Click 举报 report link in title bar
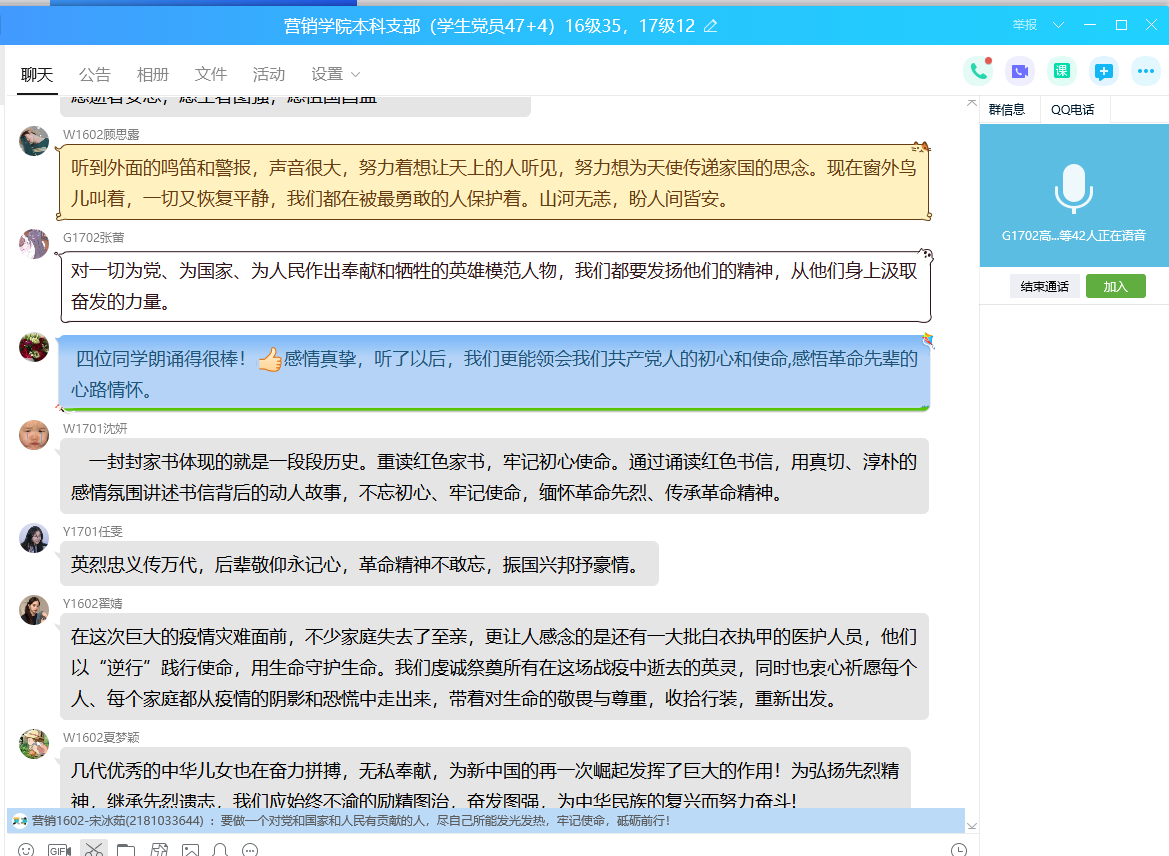The image size is (1169, 856). click(1025, 25)
